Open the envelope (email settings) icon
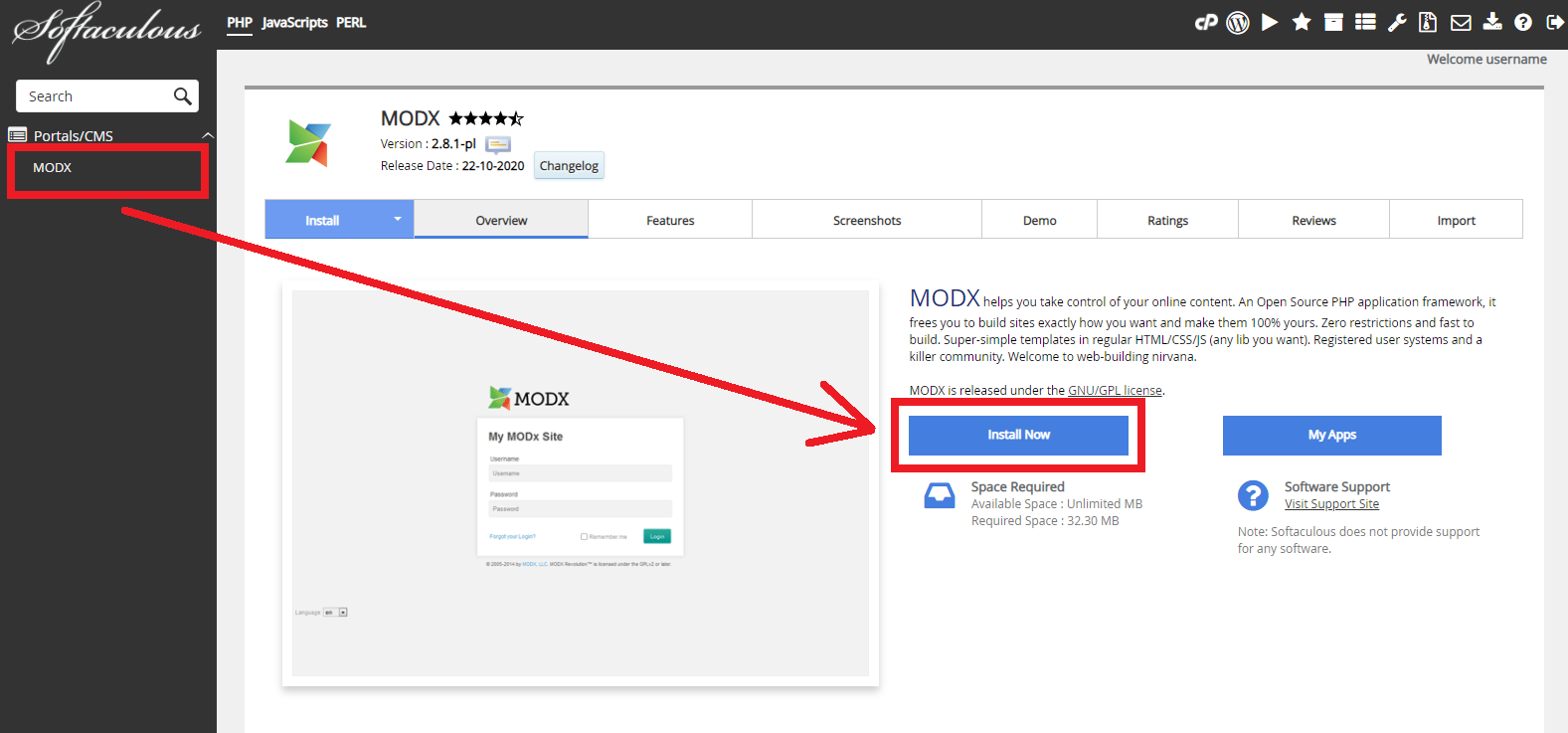This screenshot has width=1568, height=733. coord(1461,22)
